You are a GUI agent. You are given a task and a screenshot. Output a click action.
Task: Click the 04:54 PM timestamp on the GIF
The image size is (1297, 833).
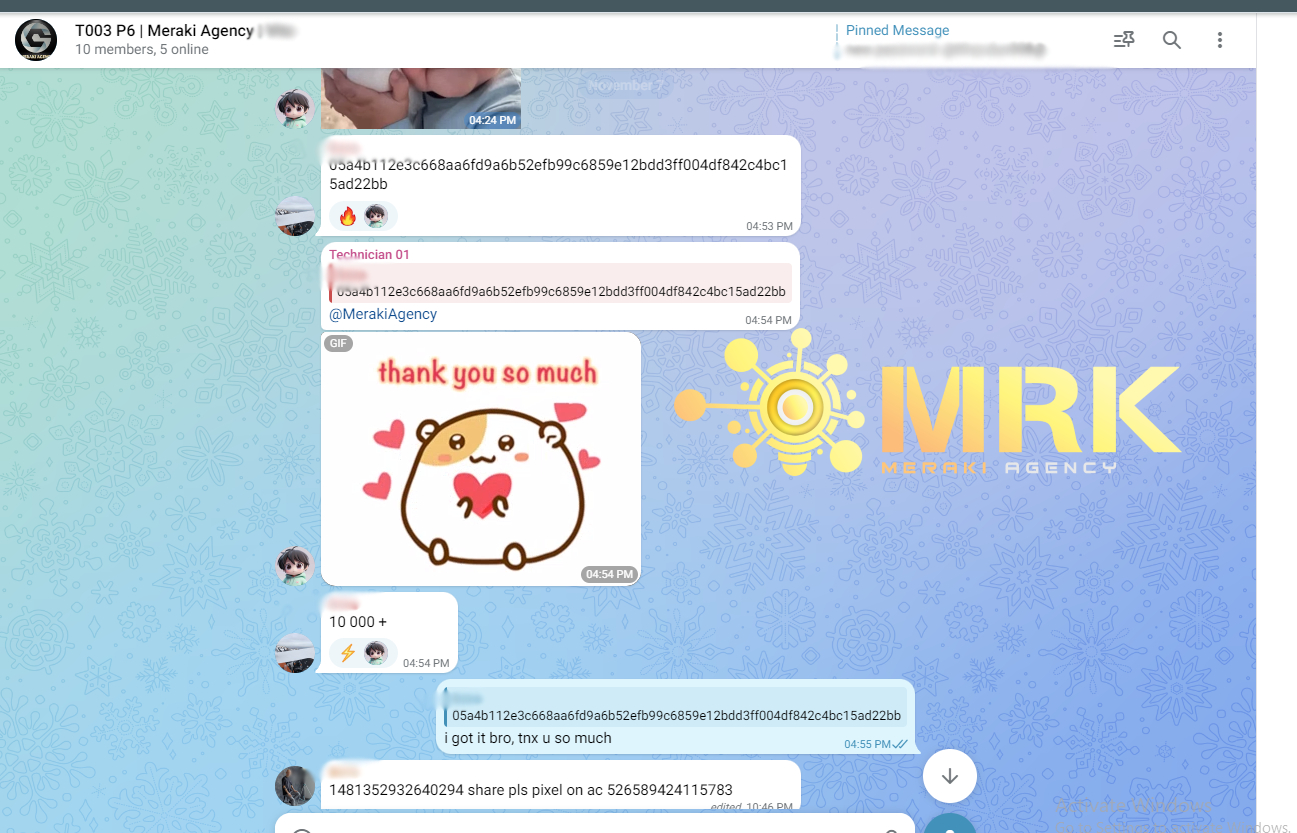click(x=609, y=574)
